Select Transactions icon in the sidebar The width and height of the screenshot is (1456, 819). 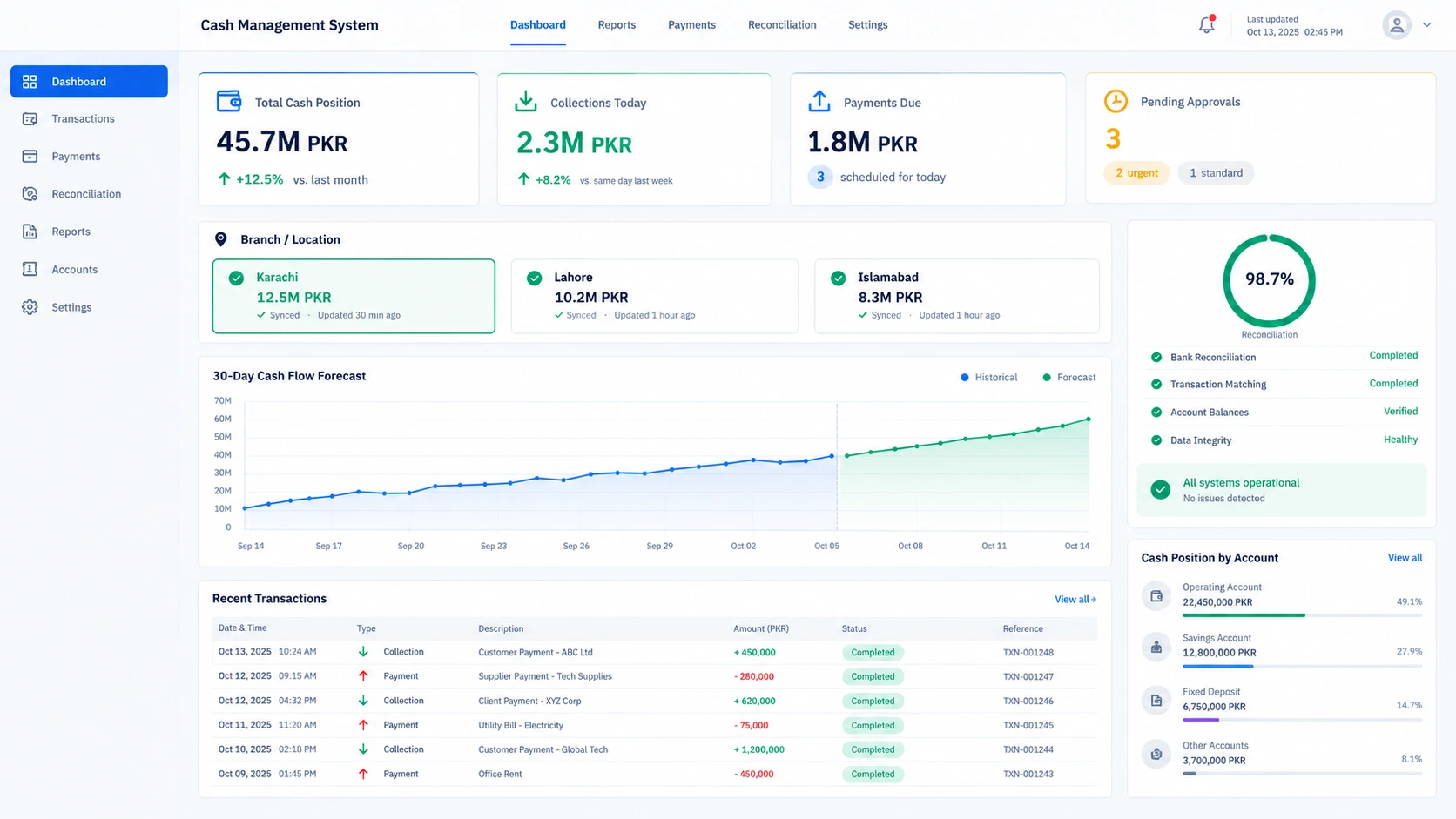[x=30, y=119]
